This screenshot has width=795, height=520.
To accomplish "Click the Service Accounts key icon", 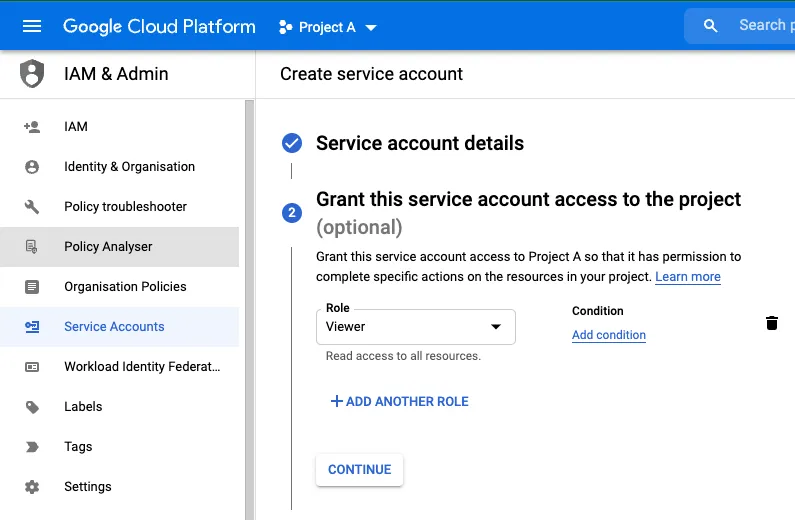I will 32,327.
